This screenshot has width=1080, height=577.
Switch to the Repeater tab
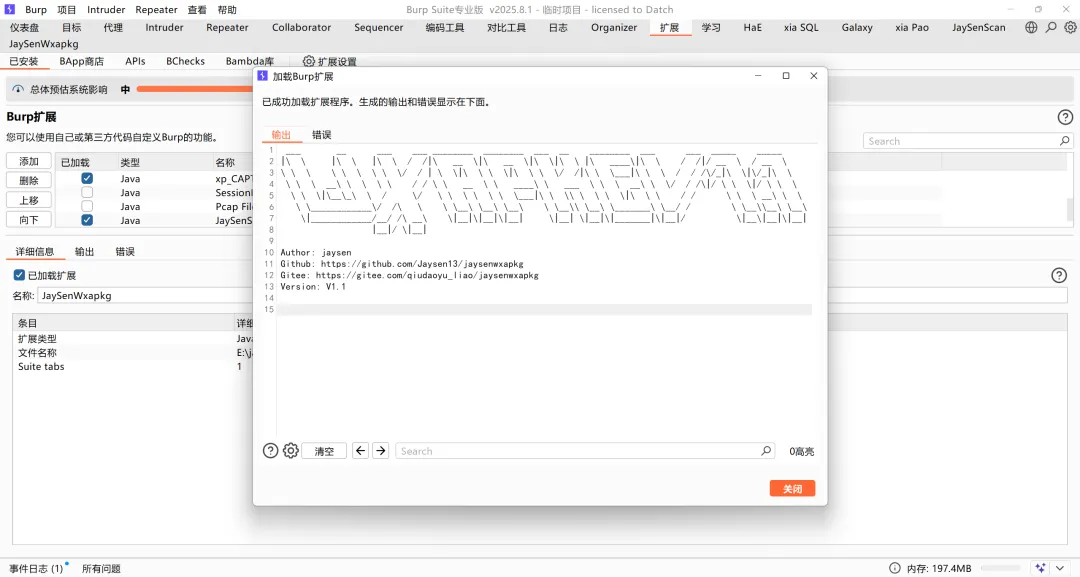click(227, 28)
